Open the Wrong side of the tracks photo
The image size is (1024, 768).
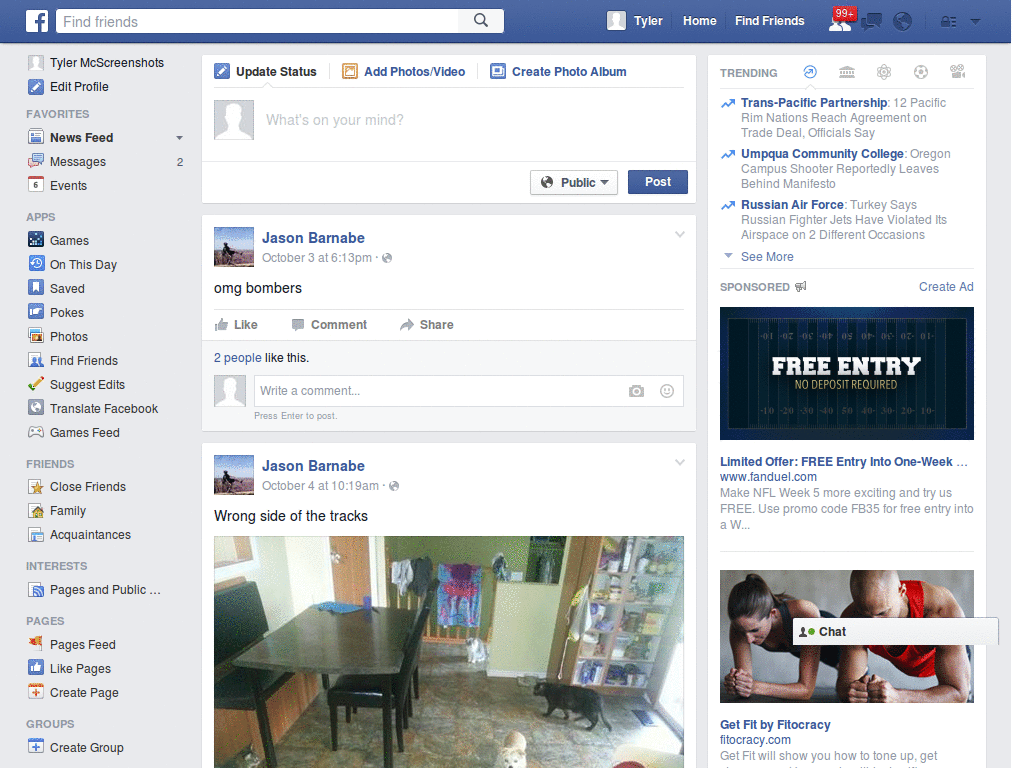pyautogui.click(x=449, y=652)
